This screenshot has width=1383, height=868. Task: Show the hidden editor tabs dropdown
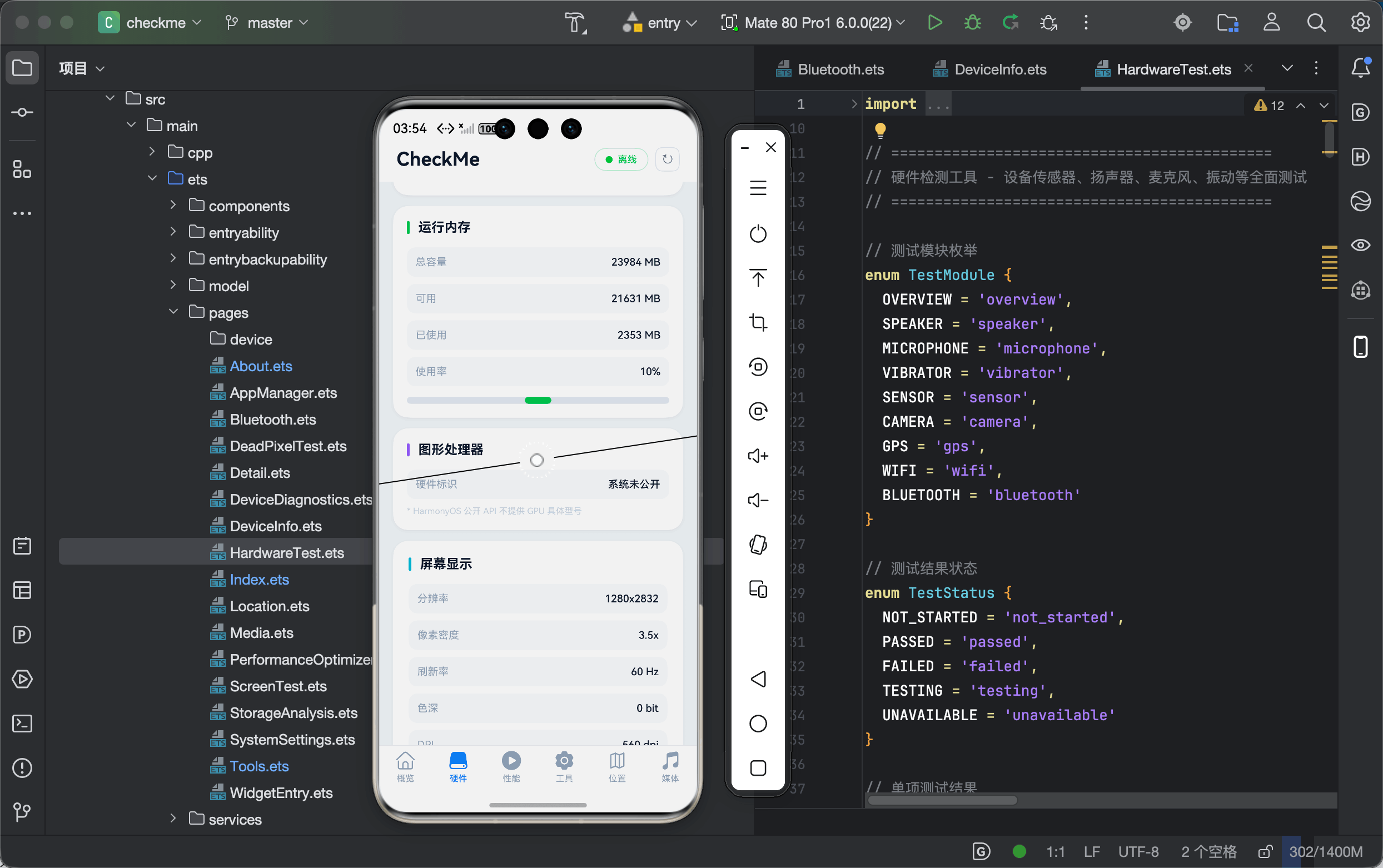pos(1287,68)
